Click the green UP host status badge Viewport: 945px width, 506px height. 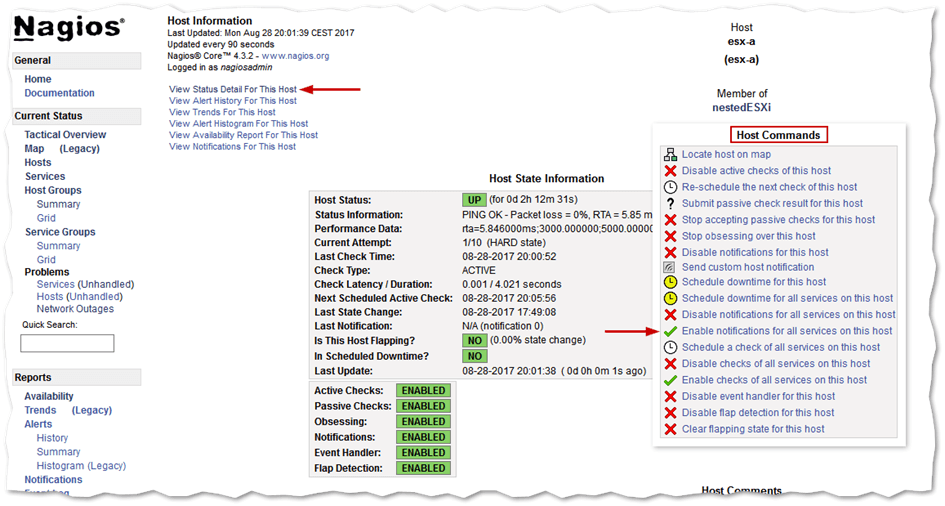tap(475, 200)
